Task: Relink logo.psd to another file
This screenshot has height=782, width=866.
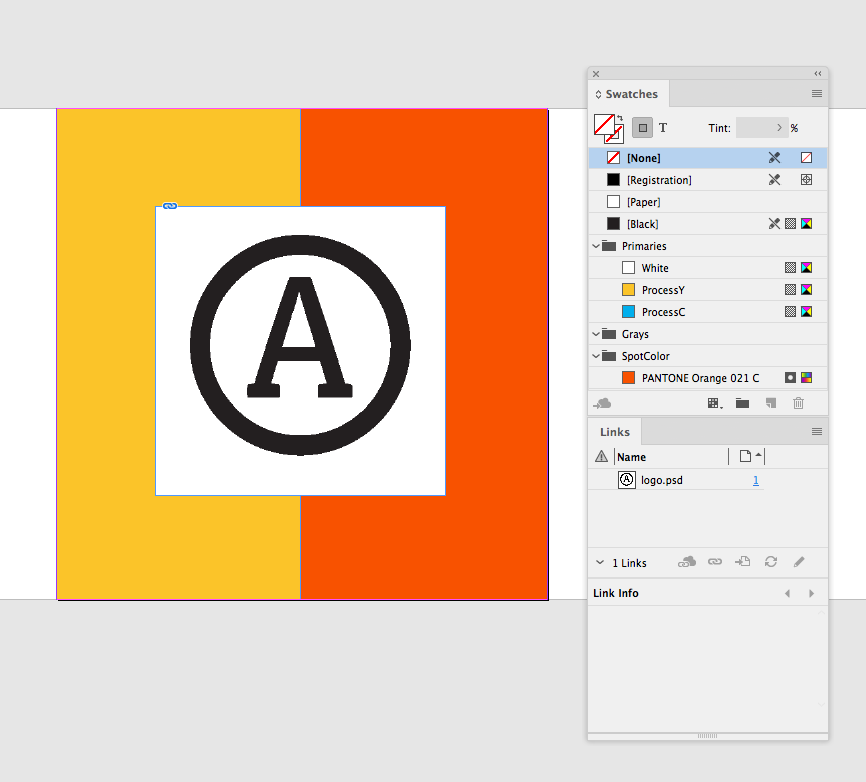Action: pos(714,562)
